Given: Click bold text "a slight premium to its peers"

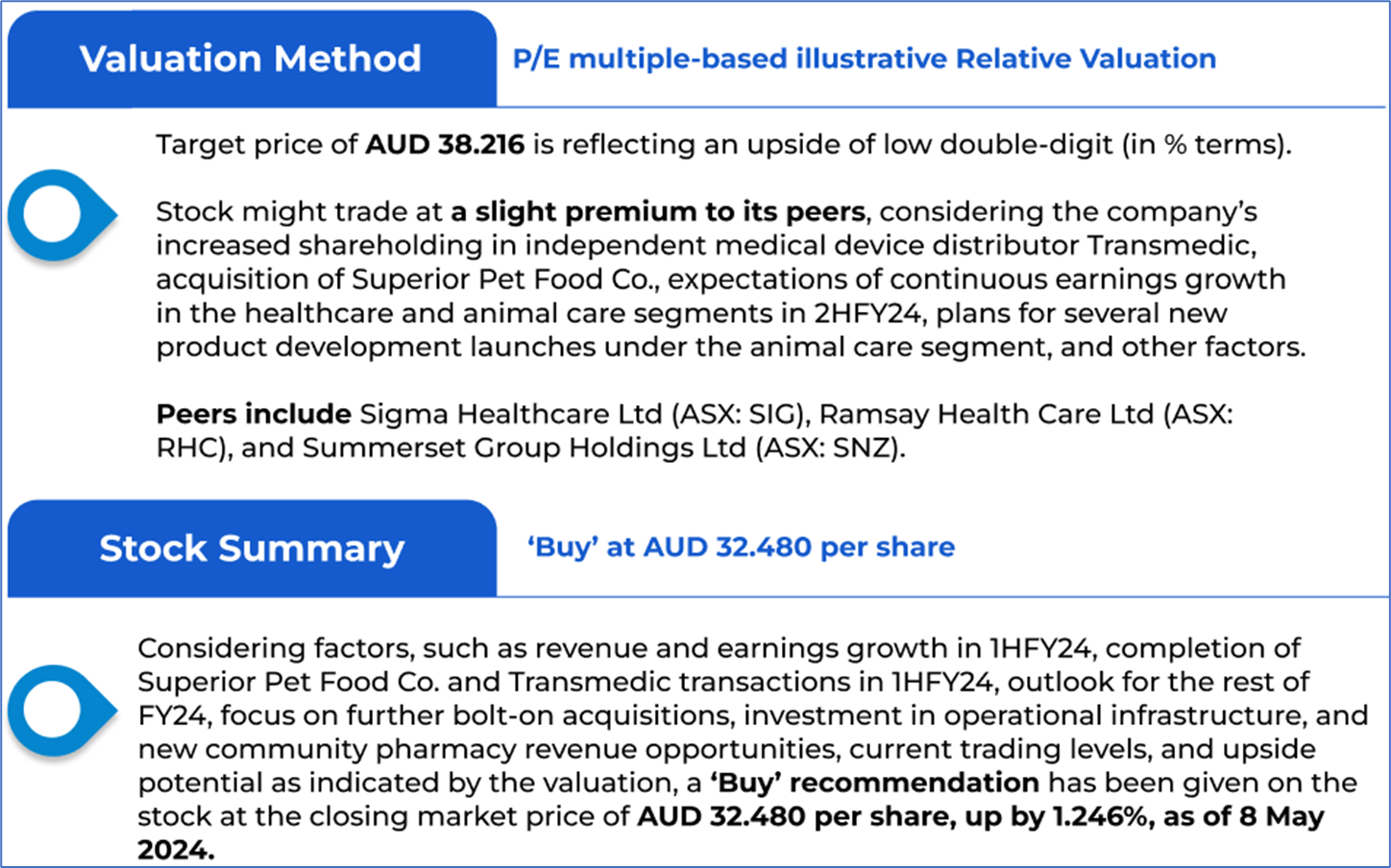Looking at the screenshot, I should 658,212.
